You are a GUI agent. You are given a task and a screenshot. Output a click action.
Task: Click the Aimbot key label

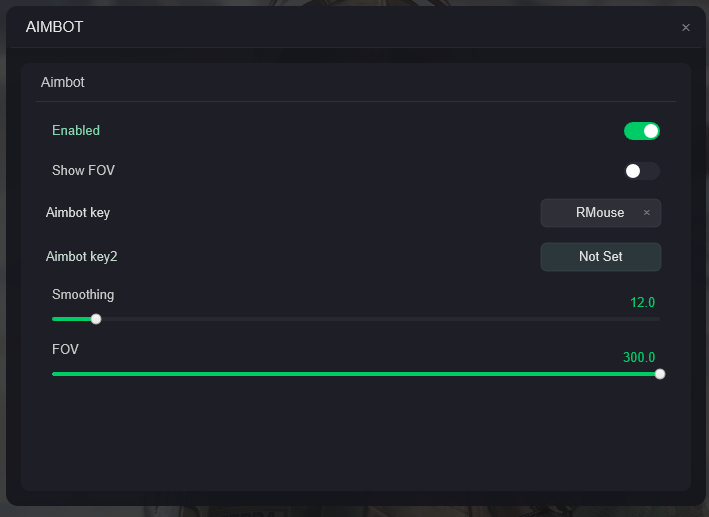pos(78,213)
